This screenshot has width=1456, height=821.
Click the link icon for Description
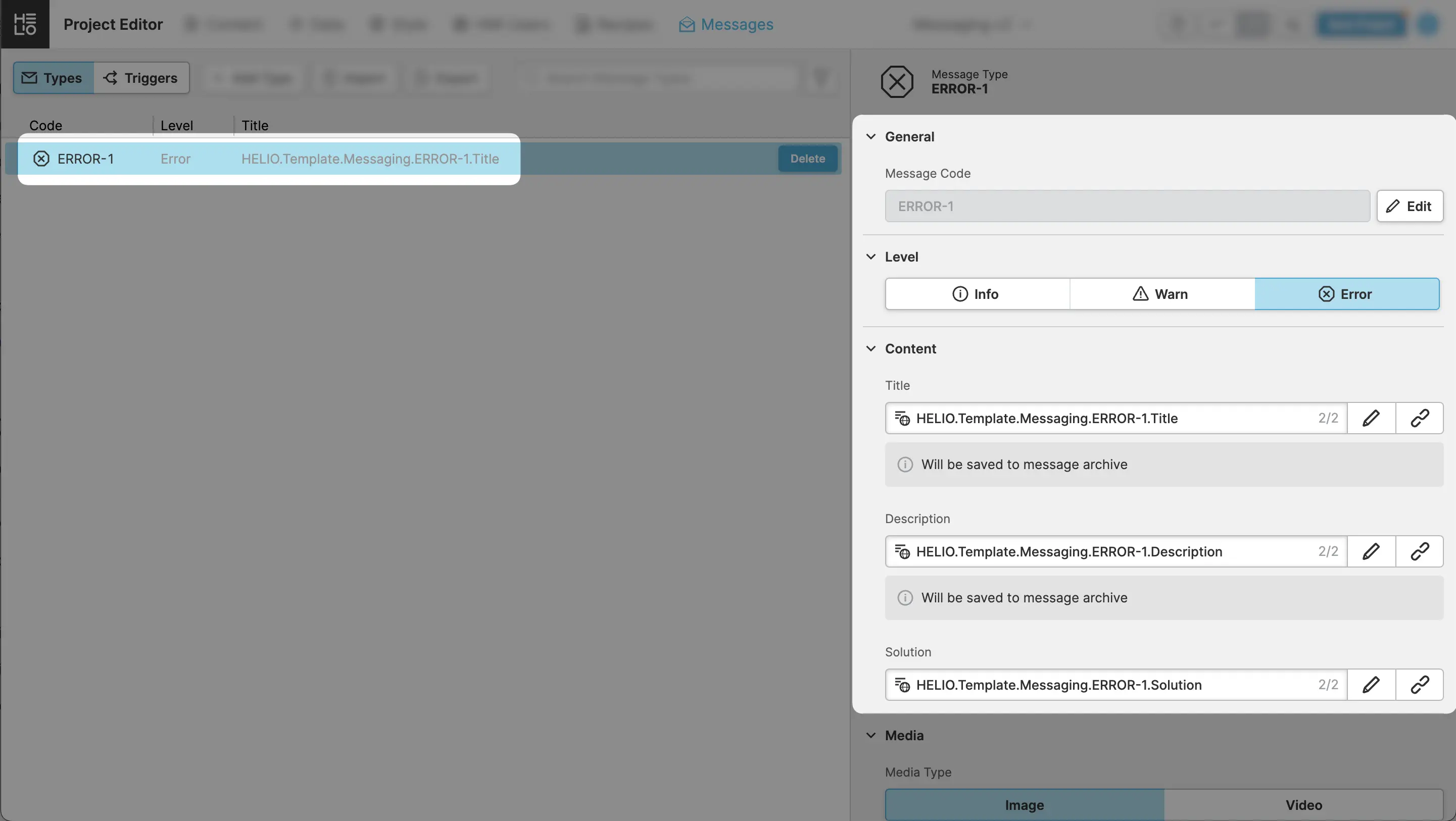pos(1419,551)
